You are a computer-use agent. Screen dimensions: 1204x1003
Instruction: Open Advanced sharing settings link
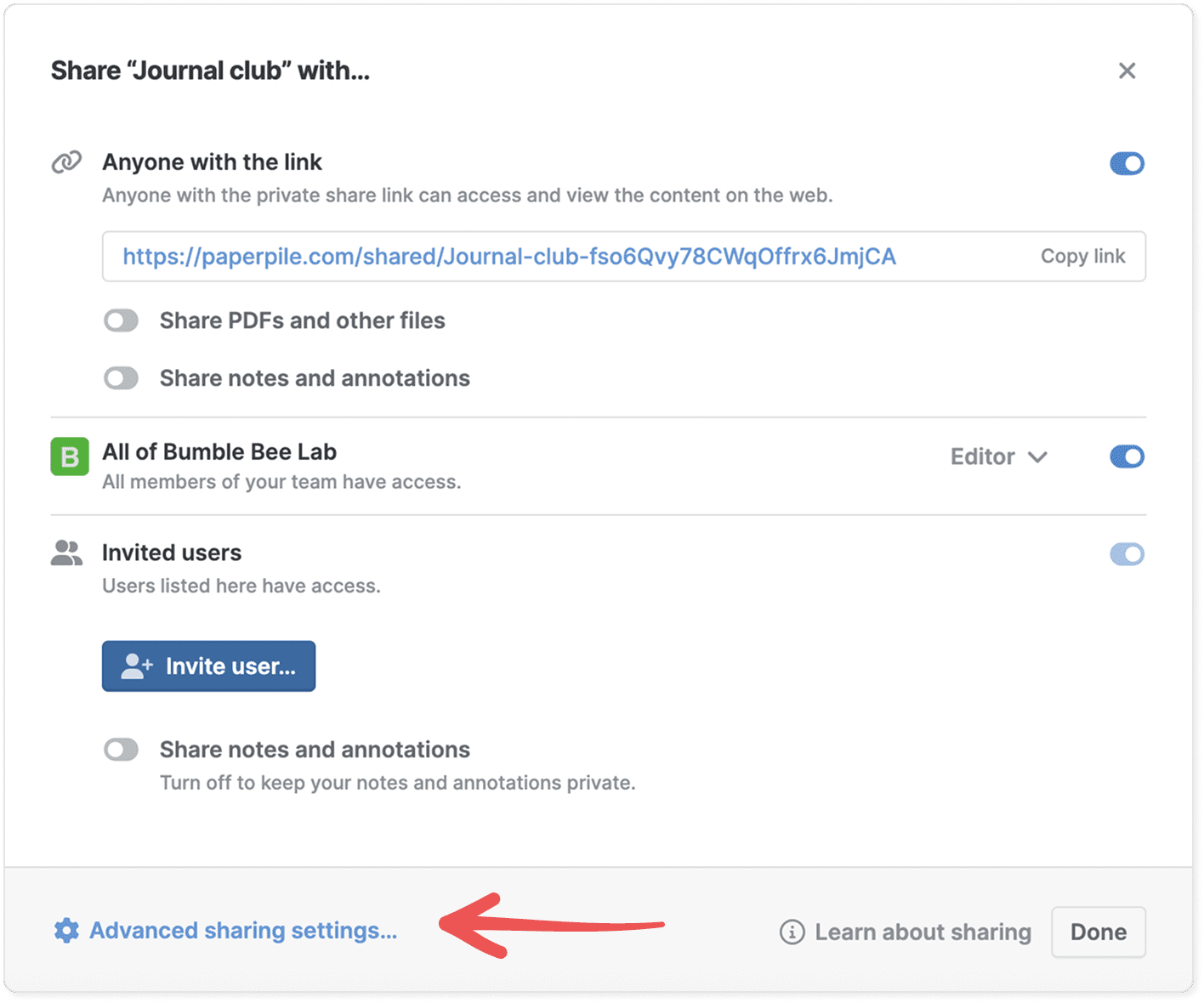243,931
